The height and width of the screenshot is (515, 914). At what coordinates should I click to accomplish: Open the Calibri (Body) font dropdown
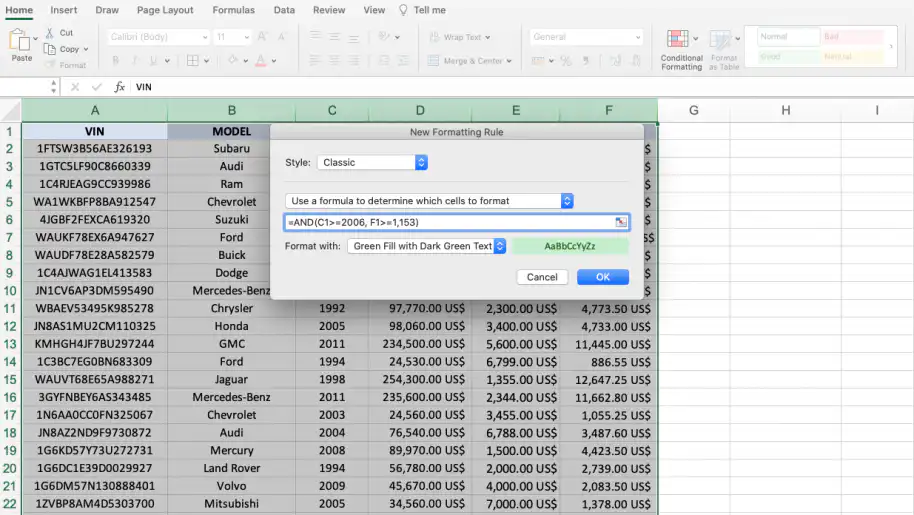[x=158, y=37]
